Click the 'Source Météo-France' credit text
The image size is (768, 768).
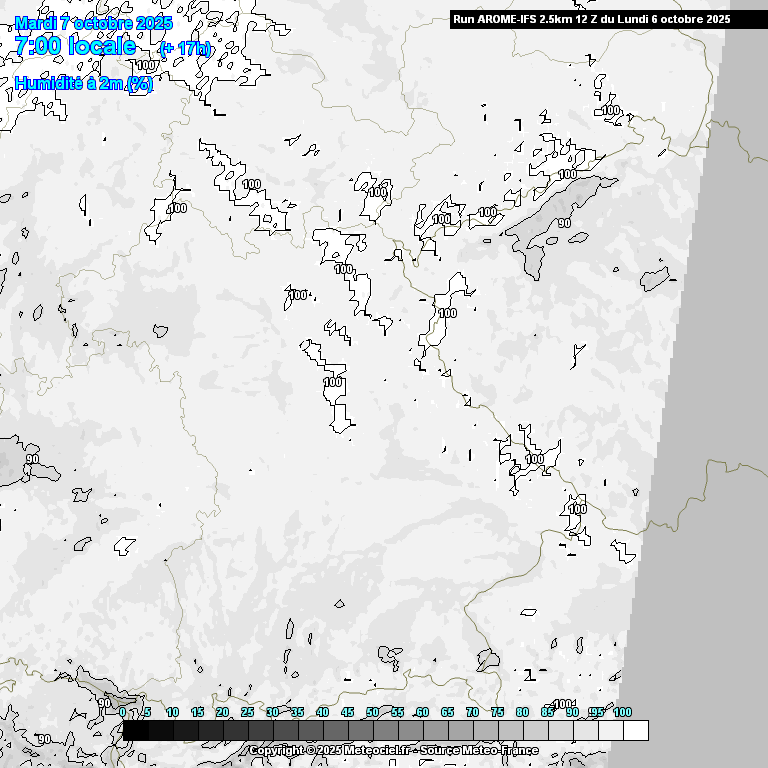479,750
